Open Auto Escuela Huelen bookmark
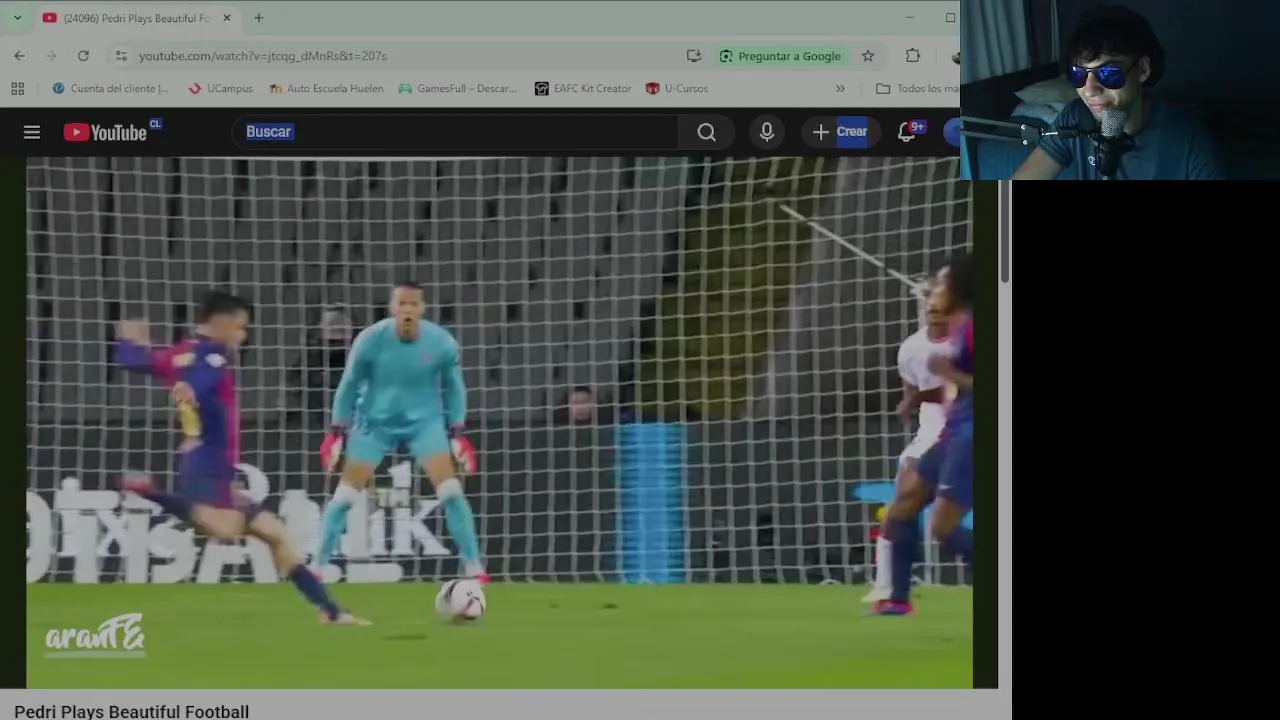Image resolution: width=1280 pixels, height=720 pixels. coord(326,88)
